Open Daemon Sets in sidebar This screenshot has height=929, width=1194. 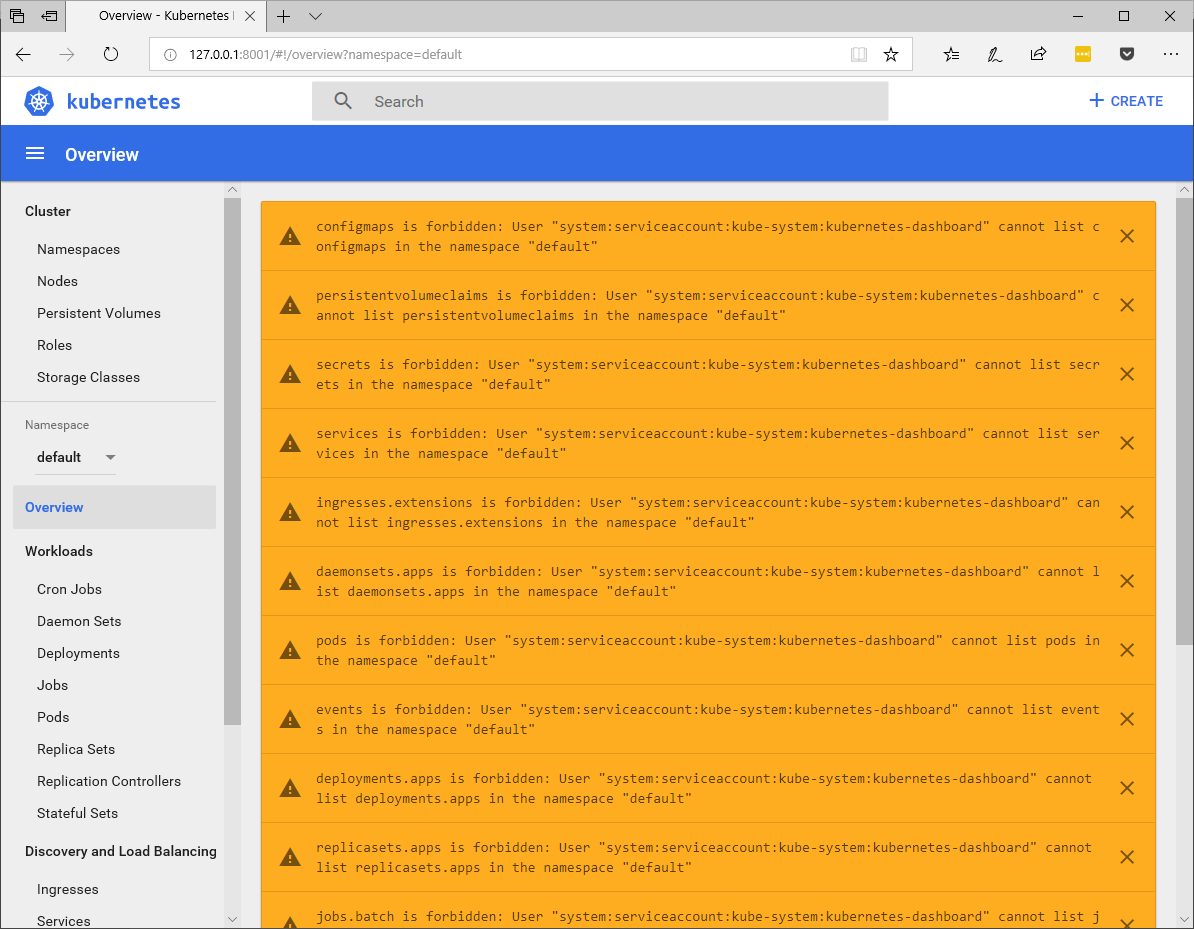click(79, 621)
